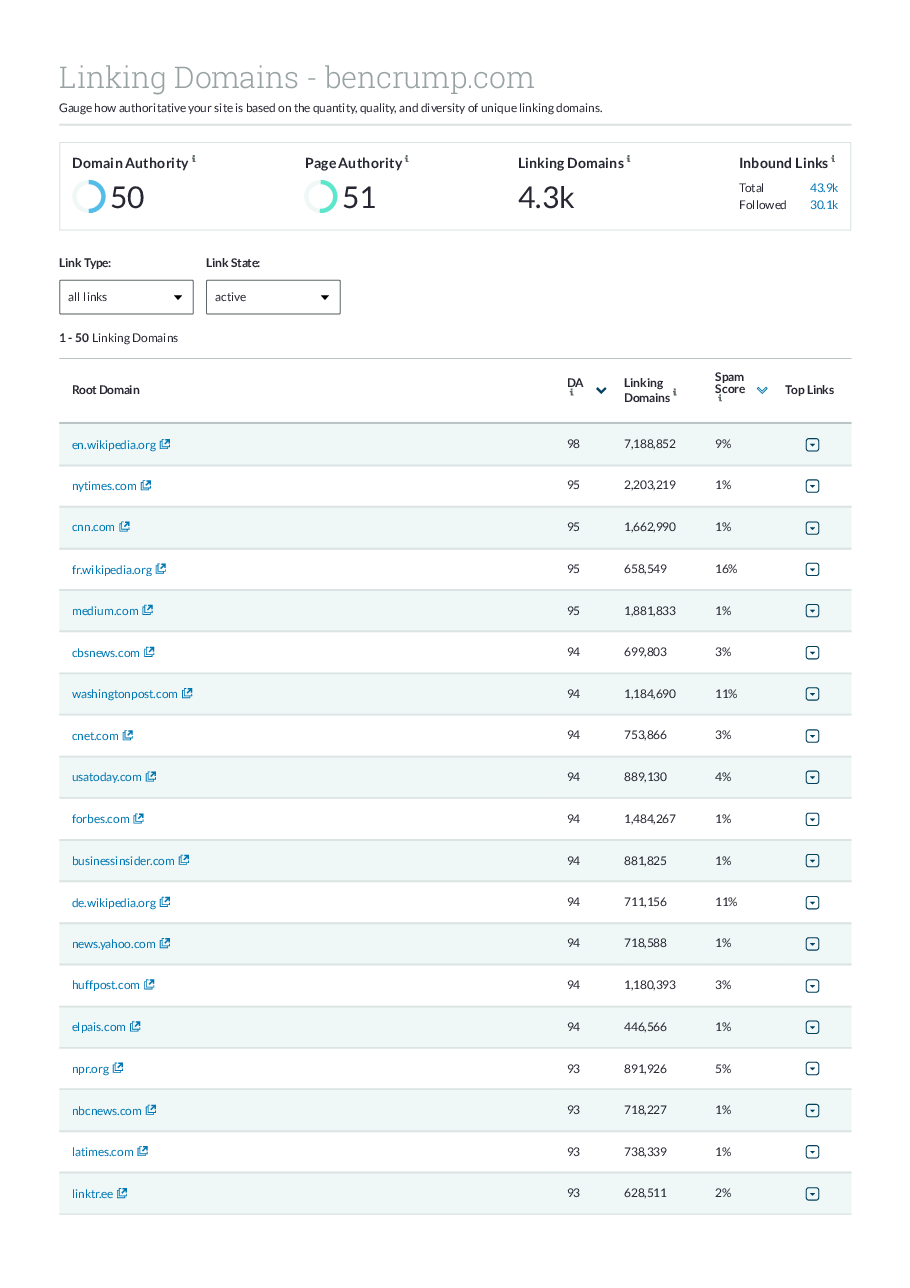The width and height of the screenshot is (910, 1288).
Task: Expand Top Links for npr.org row
Action: coord(812,1069)
